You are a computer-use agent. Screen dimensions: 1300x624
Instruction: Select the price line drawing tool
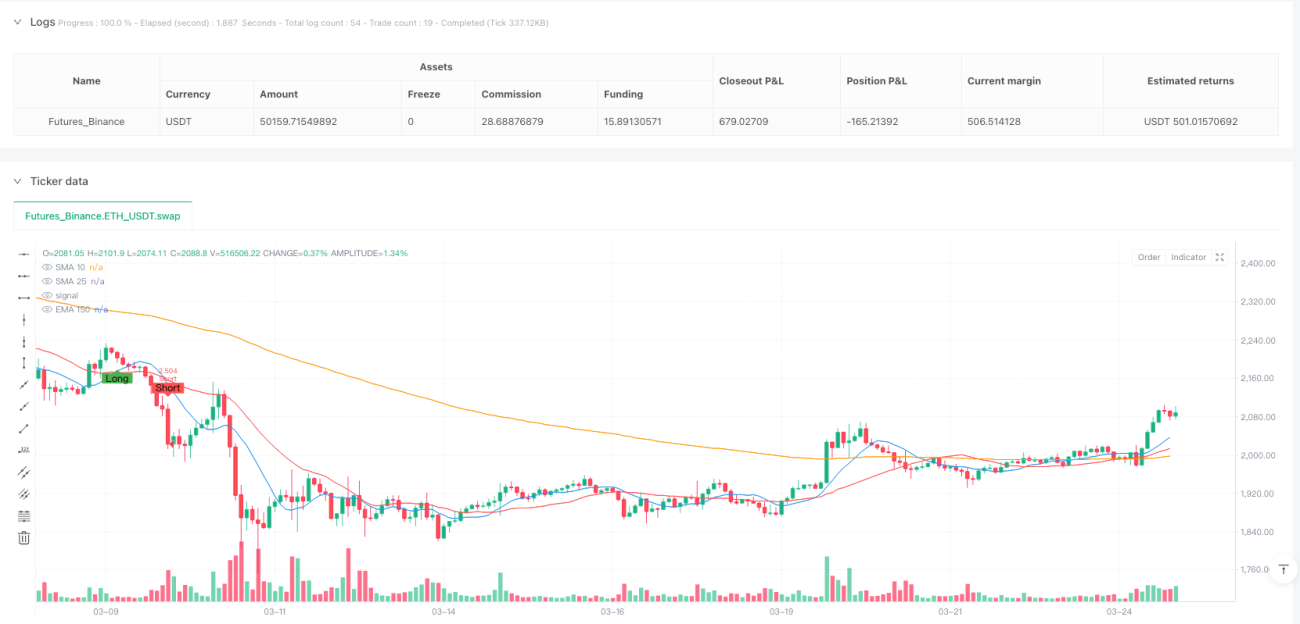pyautogui.click(x=24, y=450)
